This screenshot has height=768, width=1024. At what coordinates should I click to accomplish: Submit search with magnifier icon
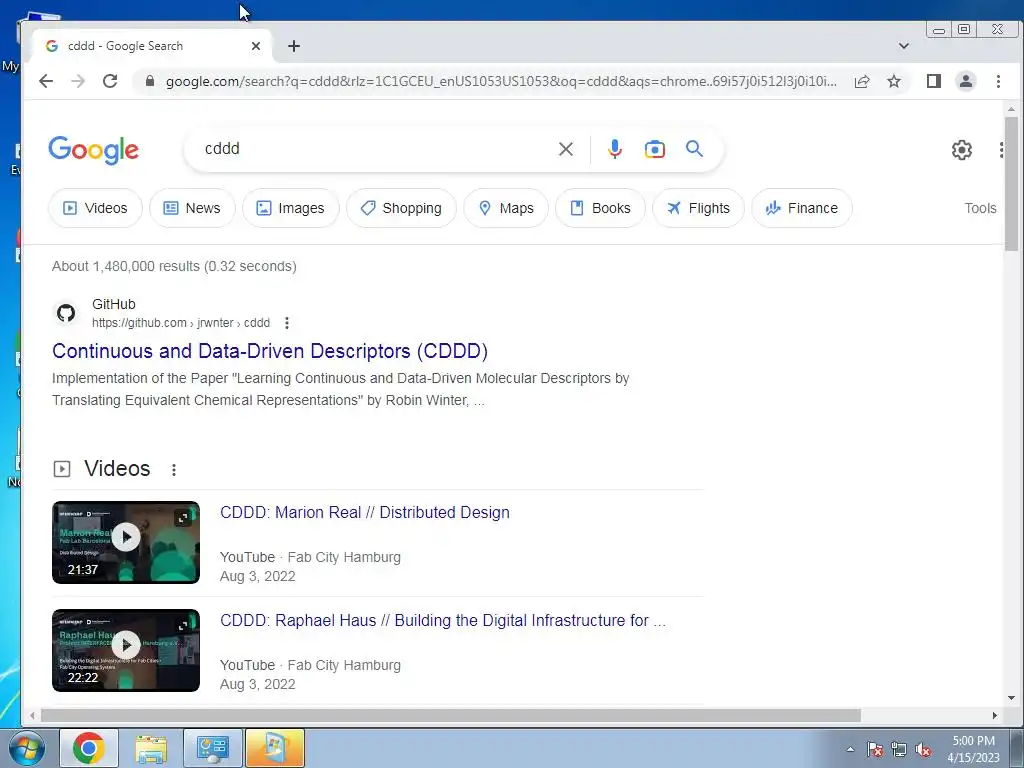694,149
